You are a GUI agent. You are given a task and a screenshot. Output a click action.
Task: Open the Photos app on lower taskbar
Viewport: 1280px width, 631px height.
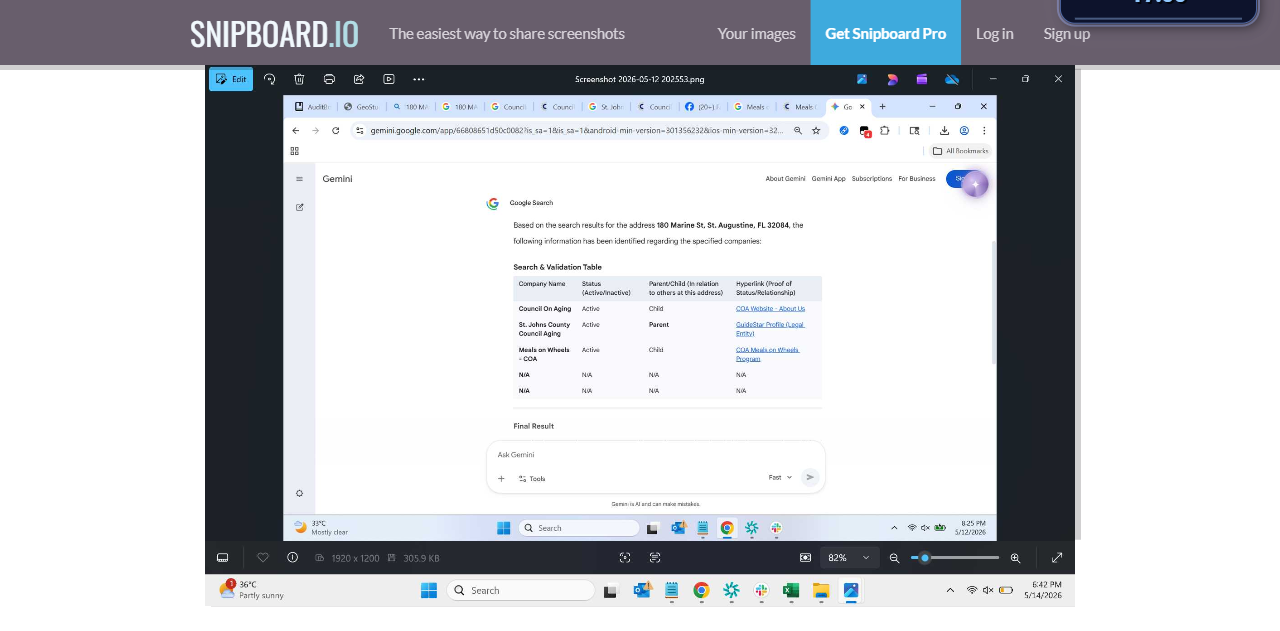[851, 590]
